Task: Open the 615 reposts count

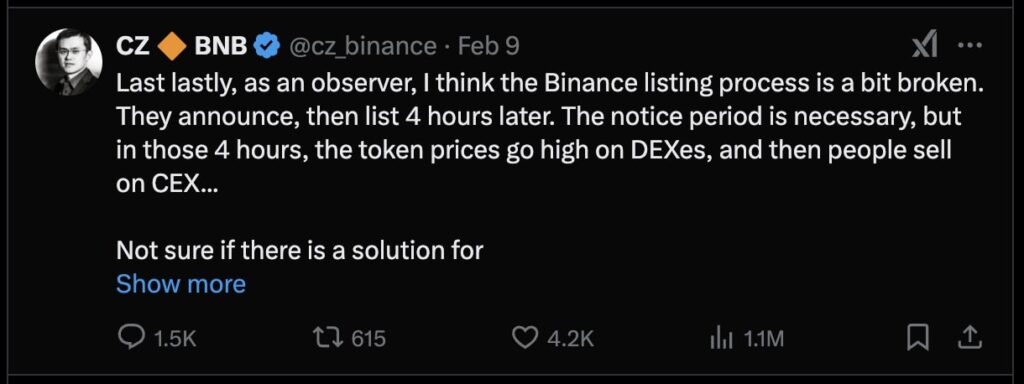Action: (x=368, y=339)
